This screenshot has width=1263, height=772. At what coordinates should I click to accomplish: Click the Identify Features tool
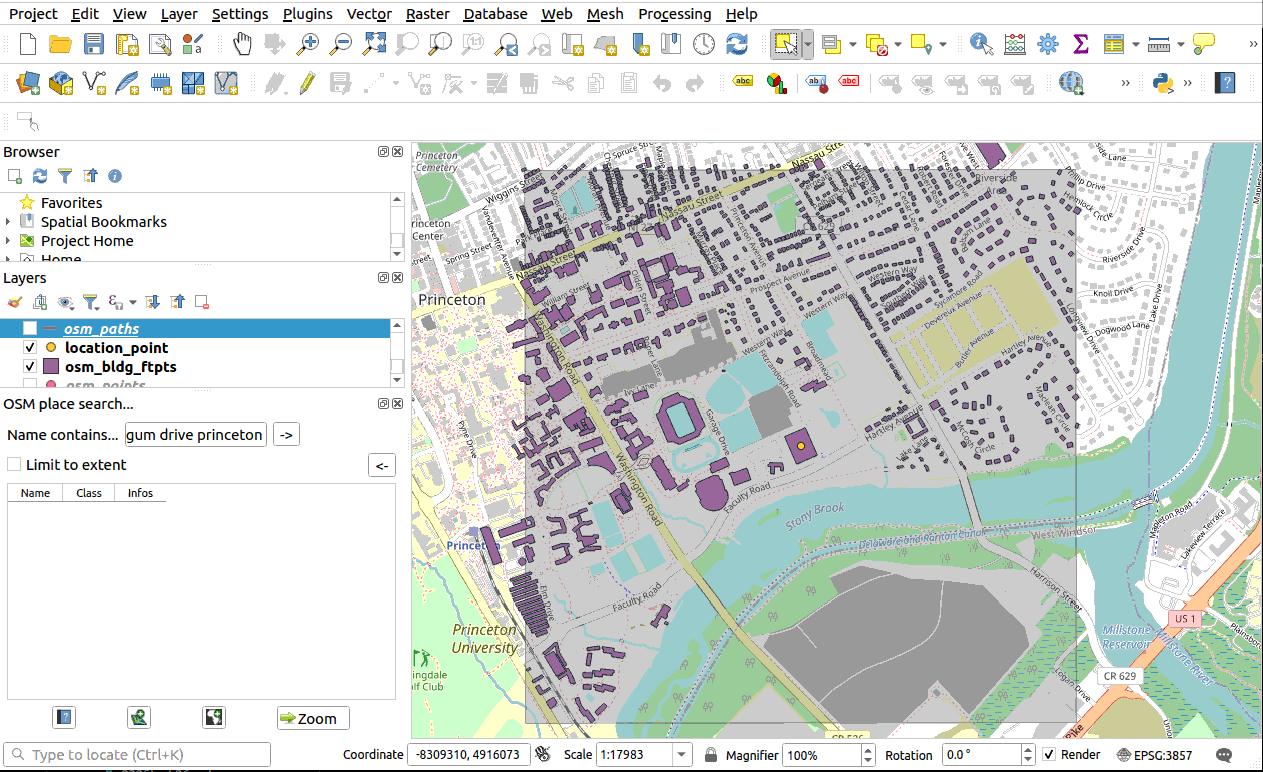point(981,44)
